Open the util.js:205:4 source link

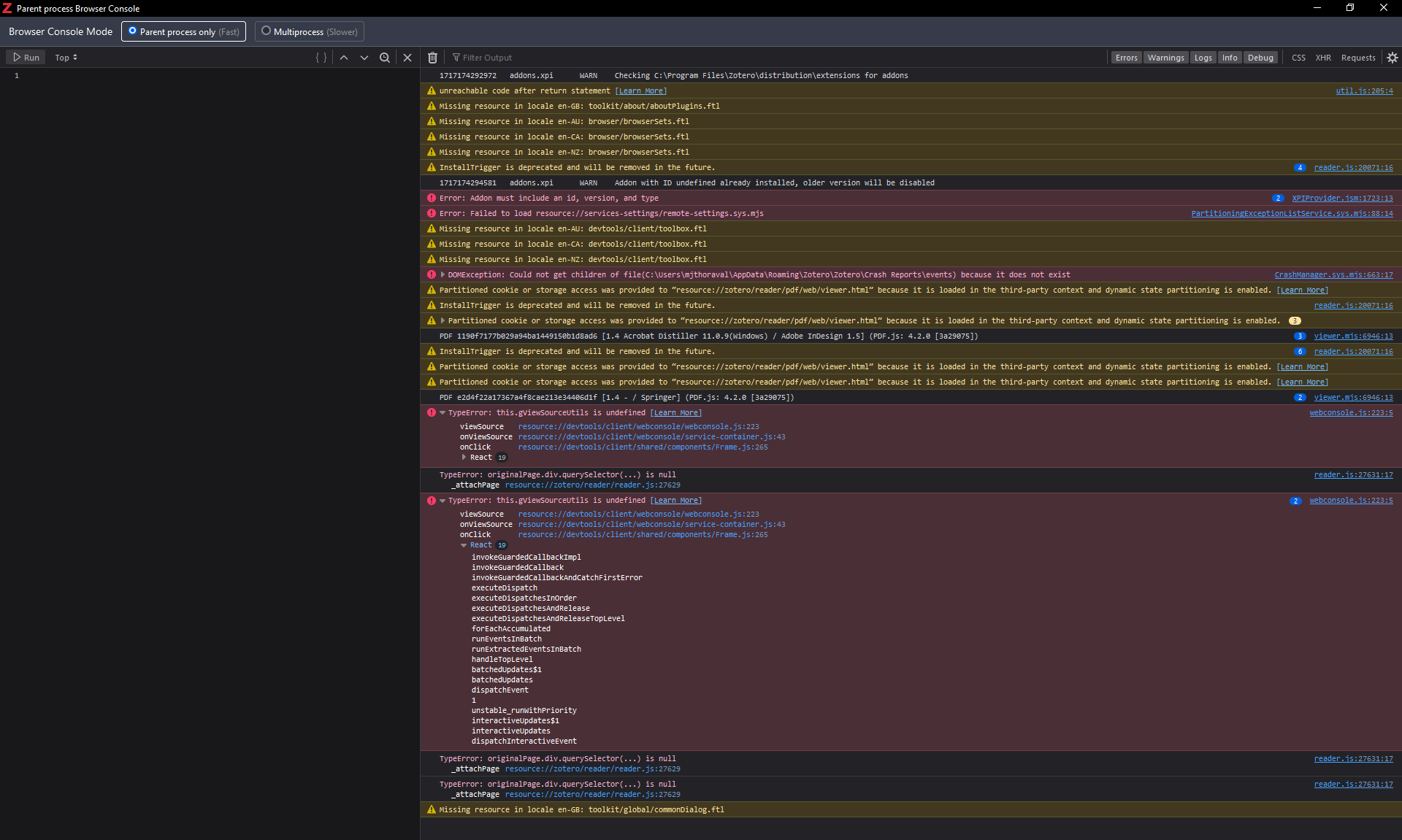coord(1364,91)
